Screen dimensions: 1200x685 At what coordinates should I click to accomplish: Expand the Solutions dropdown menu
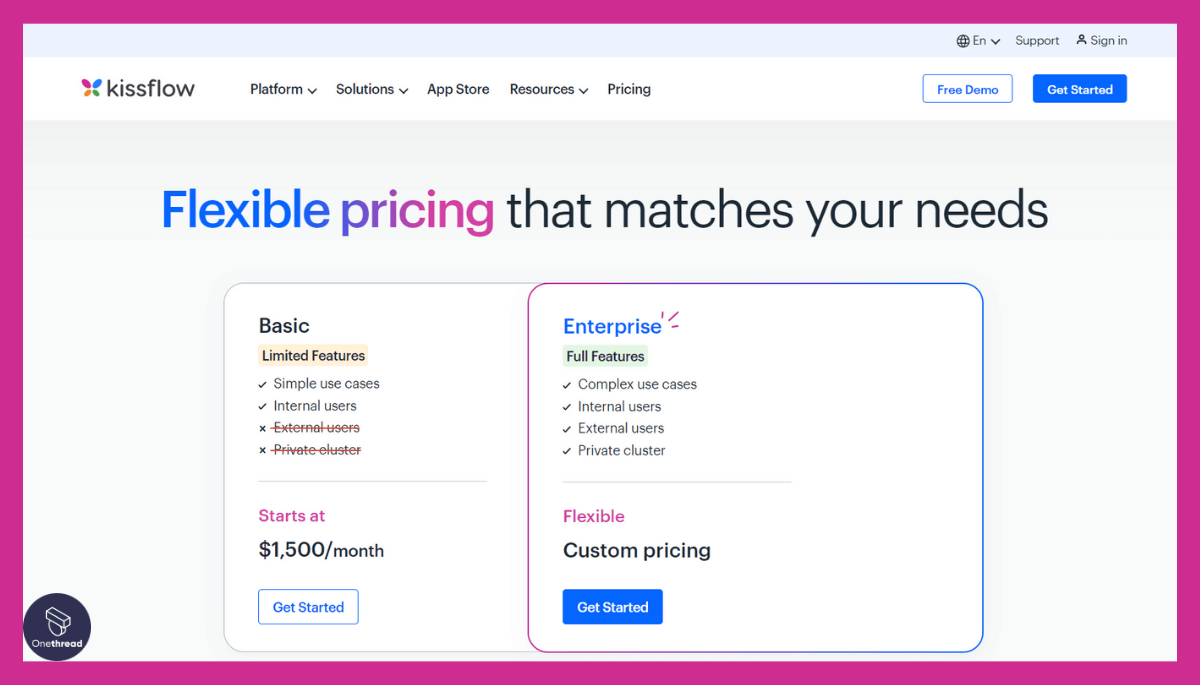[371, 89]
